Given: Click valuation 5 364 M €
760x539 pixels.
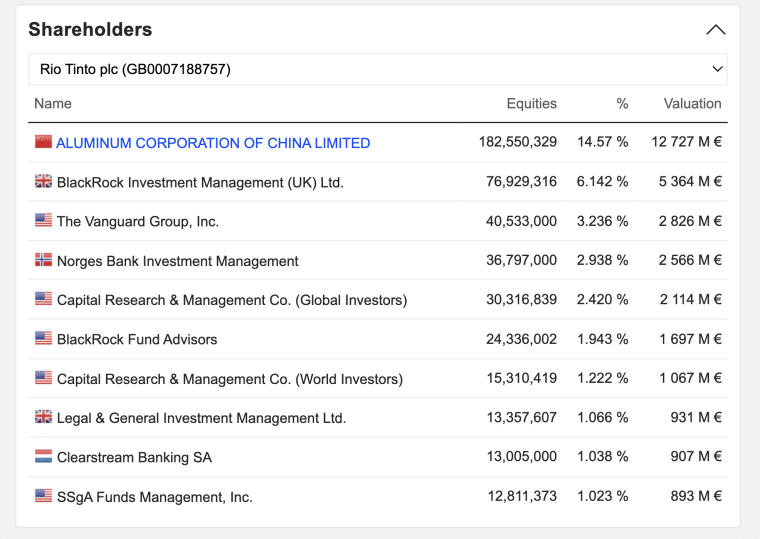Looking at the screenshot, I should (690, 182).
